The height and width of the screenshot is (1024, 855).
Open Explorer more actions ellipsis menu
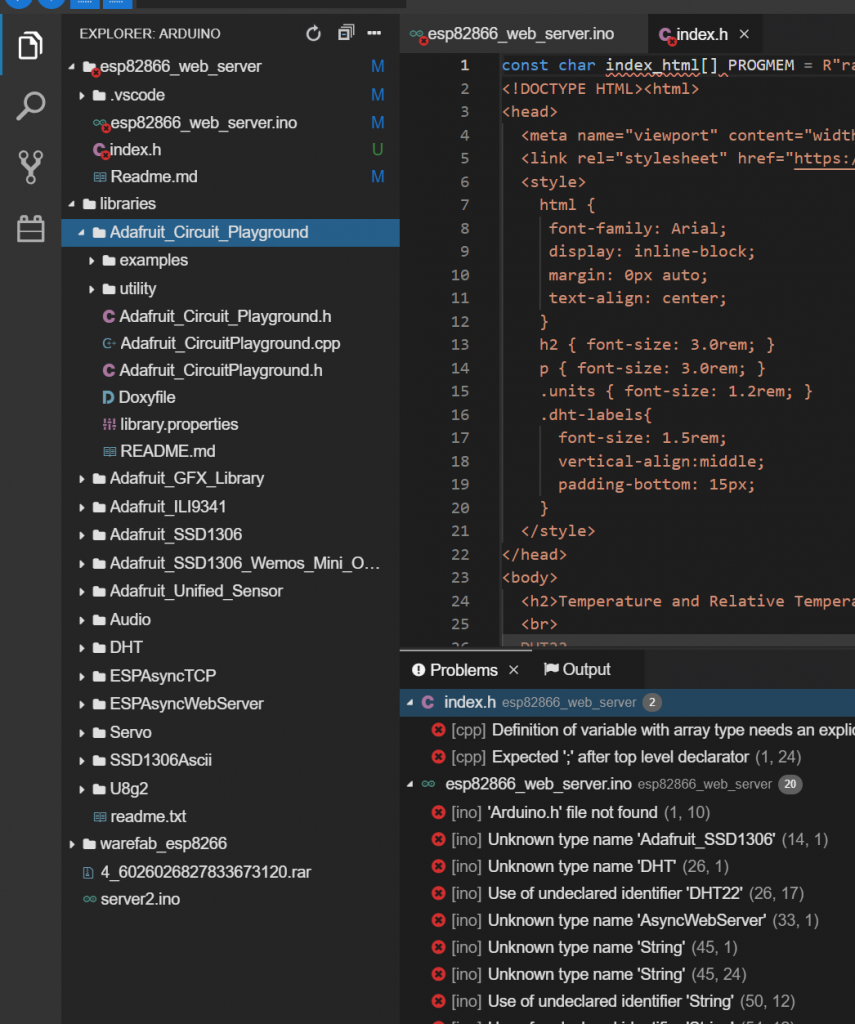point(374,34)
